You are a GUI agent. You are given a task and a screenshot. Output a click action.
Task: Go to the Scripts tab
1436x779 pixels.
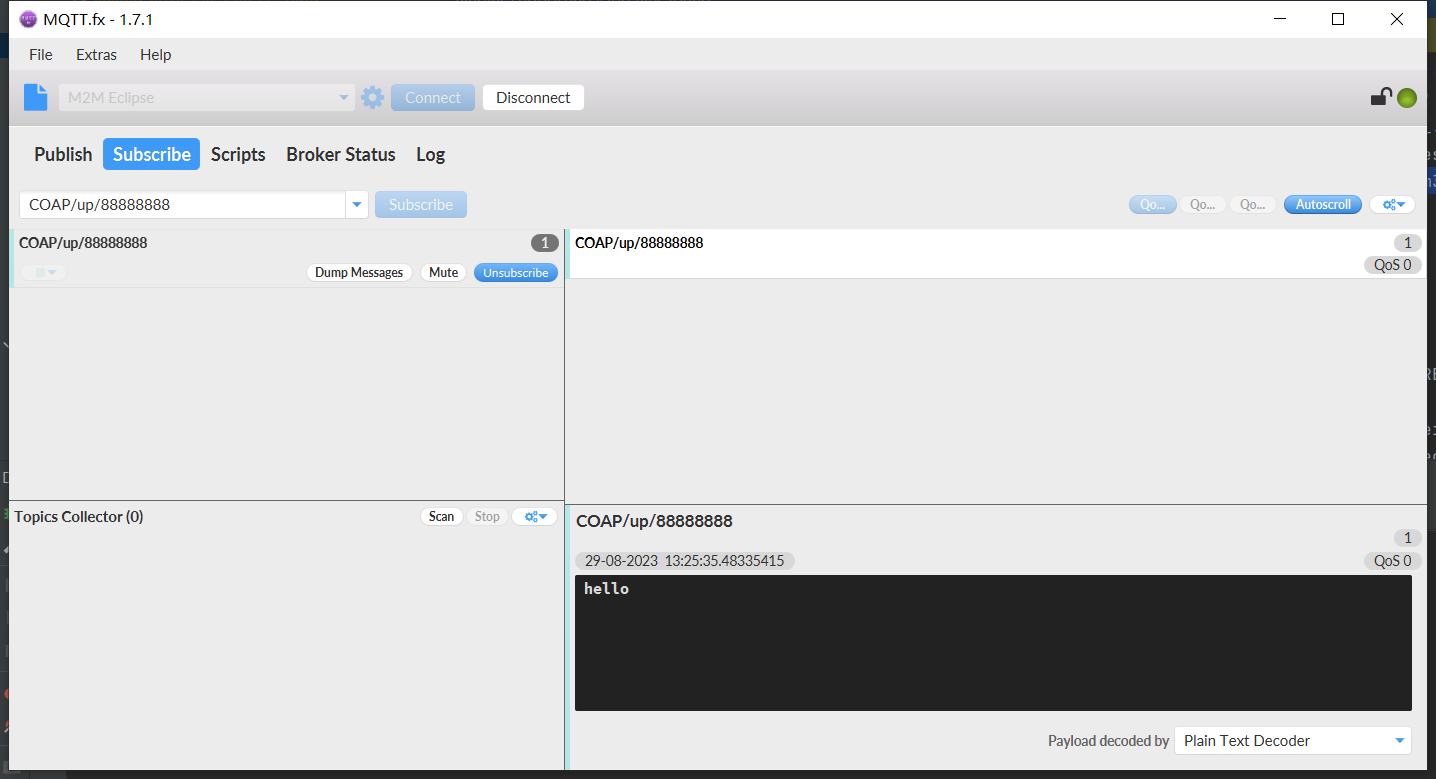[238, 154]
